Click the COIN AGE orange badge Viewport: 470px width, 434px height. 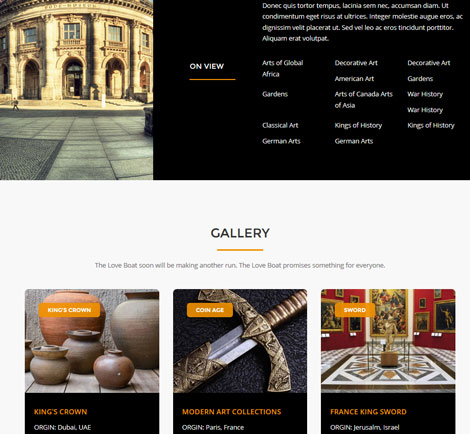pyautogui.click(x=210, y=310)
